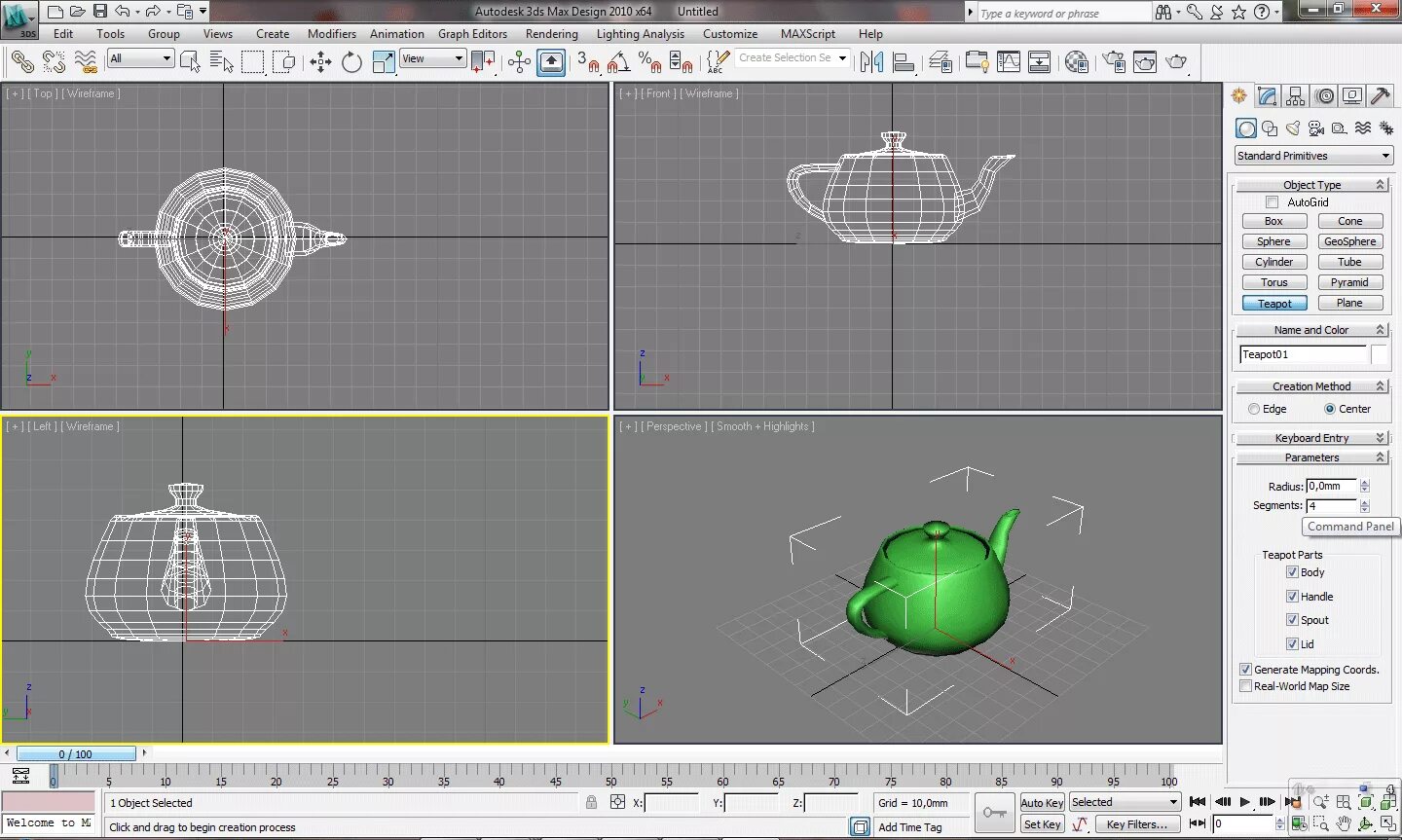Screen dimensions: 1402x840
Task: Click the Bind to Space Warp icon
Action: click(x=86, y=62)
